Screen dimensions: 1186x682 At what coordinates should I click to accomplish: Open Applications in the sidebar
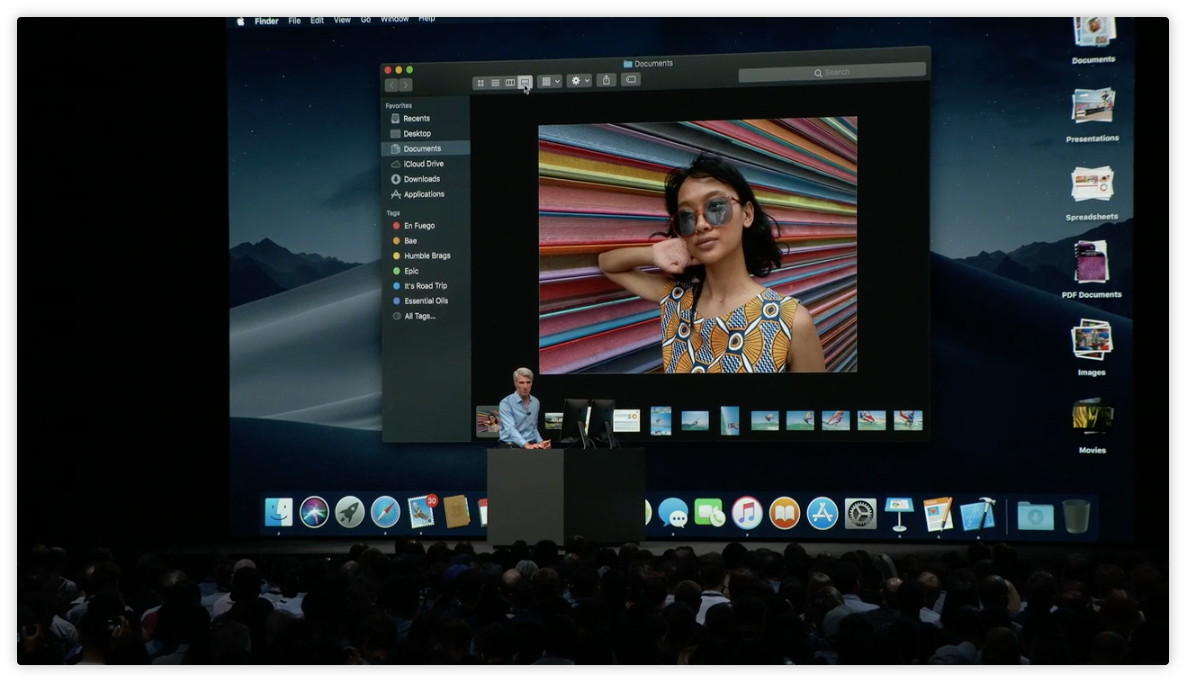coord(426,194)
